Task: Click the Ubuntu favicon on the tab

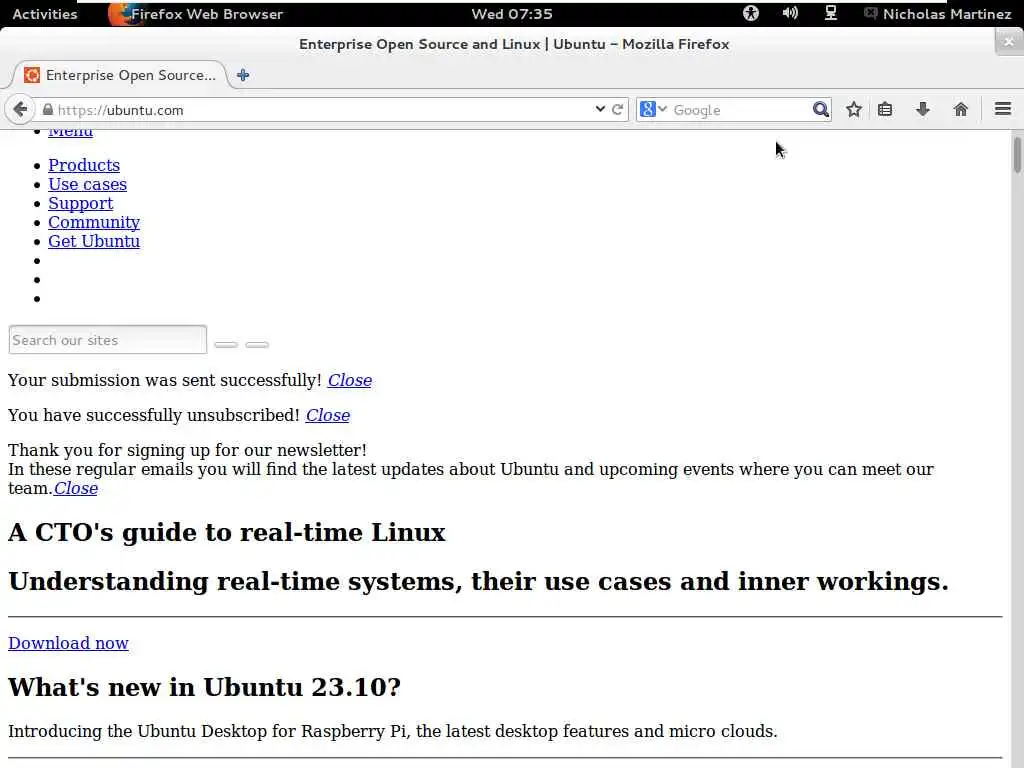Action: (x=31, y=75)
